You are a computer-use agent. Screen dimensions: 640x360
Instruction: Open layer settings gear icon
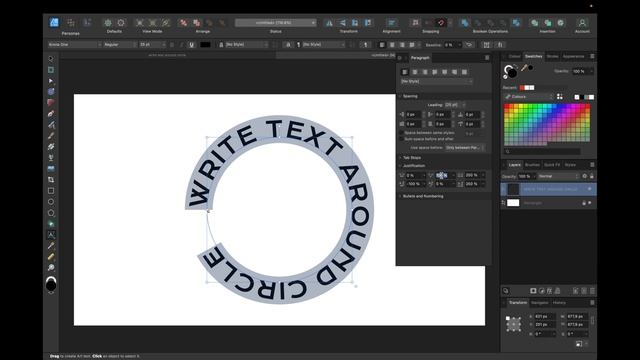pos(584,176)
